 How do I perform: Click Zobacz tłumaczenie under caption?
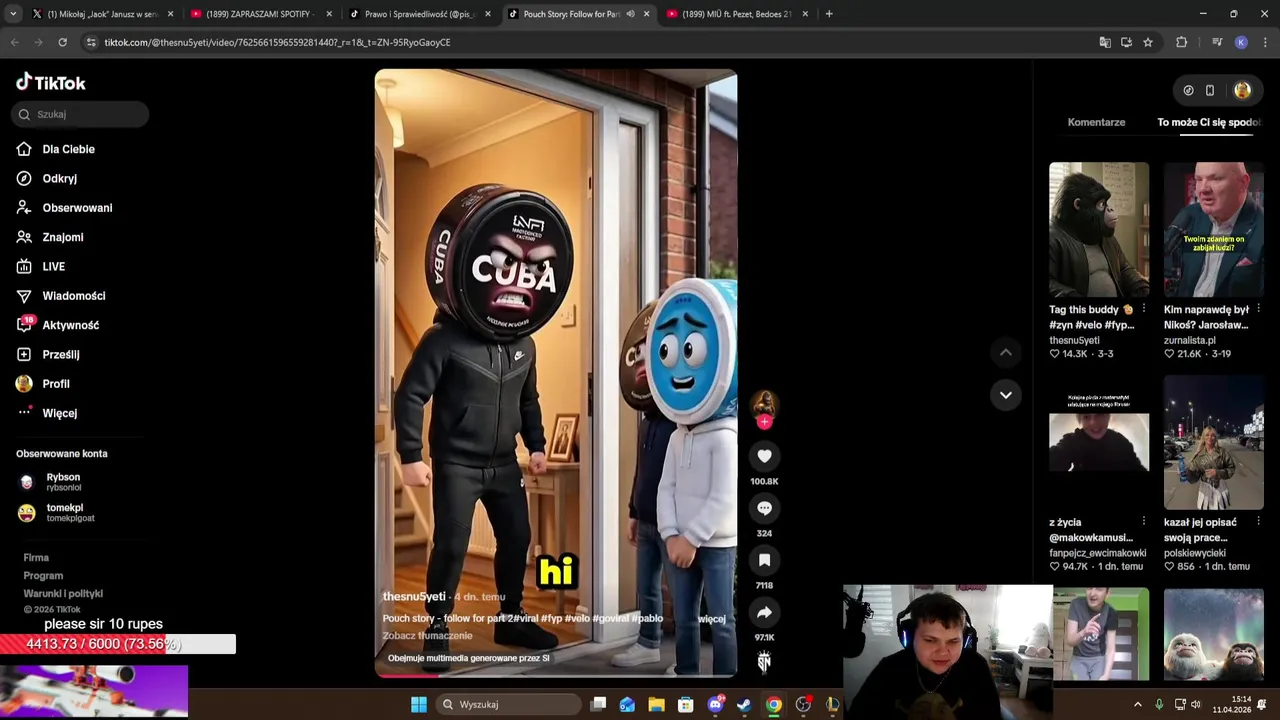click(x=427, y=636)
